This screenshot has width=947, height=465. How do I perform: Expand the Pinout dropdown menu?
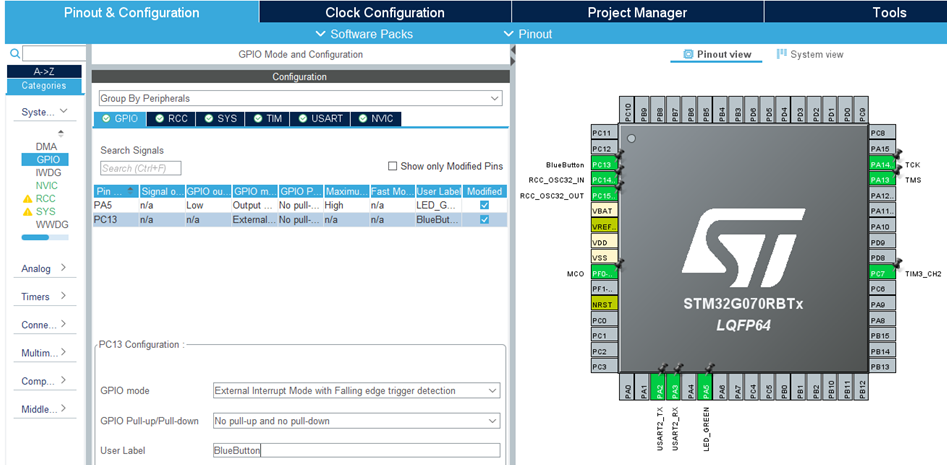coord(528,34)
